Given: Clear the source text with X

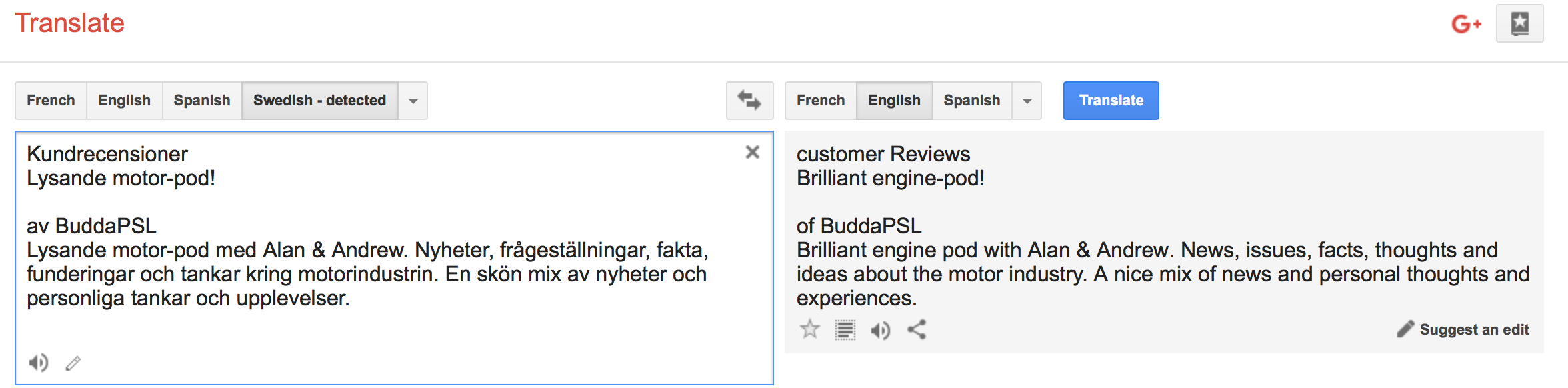Looking at the screenshot, I should click(753, 153).
